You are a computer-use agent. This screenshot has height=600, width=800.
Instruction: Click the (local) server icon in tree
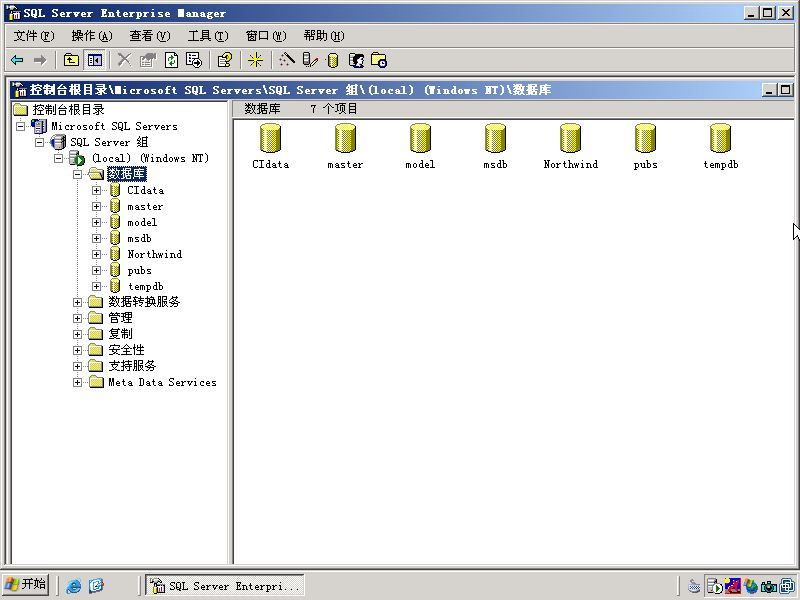tap(78, 158)
